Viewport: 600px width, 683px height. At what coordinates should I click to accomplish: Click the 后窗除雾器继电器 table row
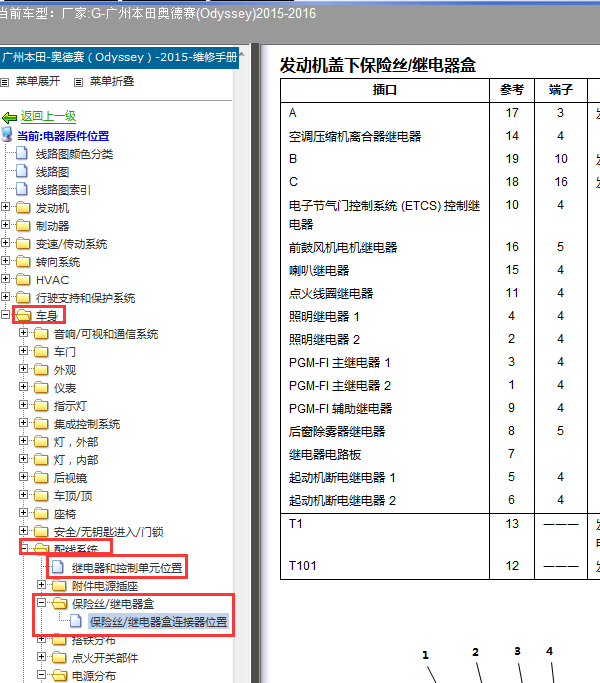(440, 432)
